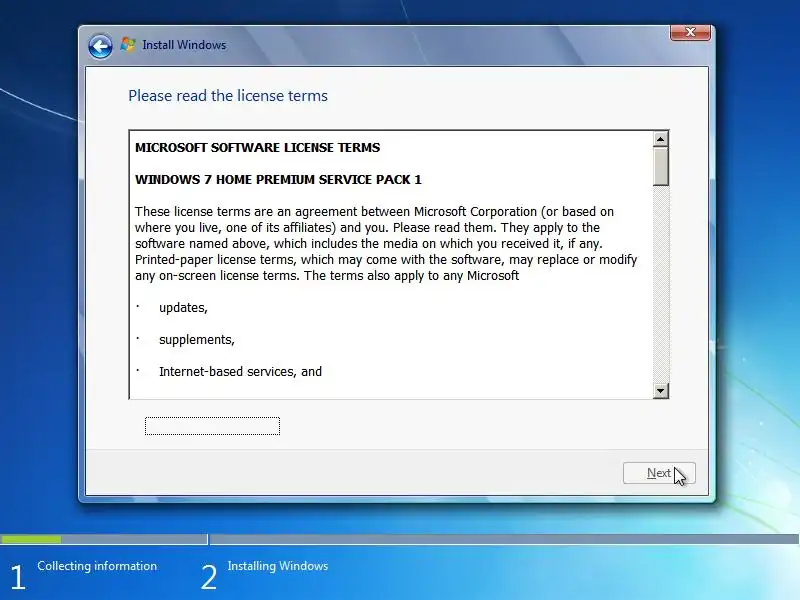Go back using the blue arrow button
Screen dimensions: 800x600
click(x=100, y=46)
